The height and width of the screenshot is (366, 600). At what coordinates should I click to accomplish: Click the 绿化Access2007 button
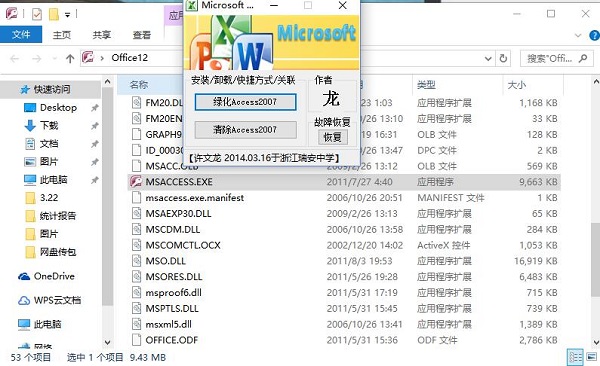click(x=245, y=102)
